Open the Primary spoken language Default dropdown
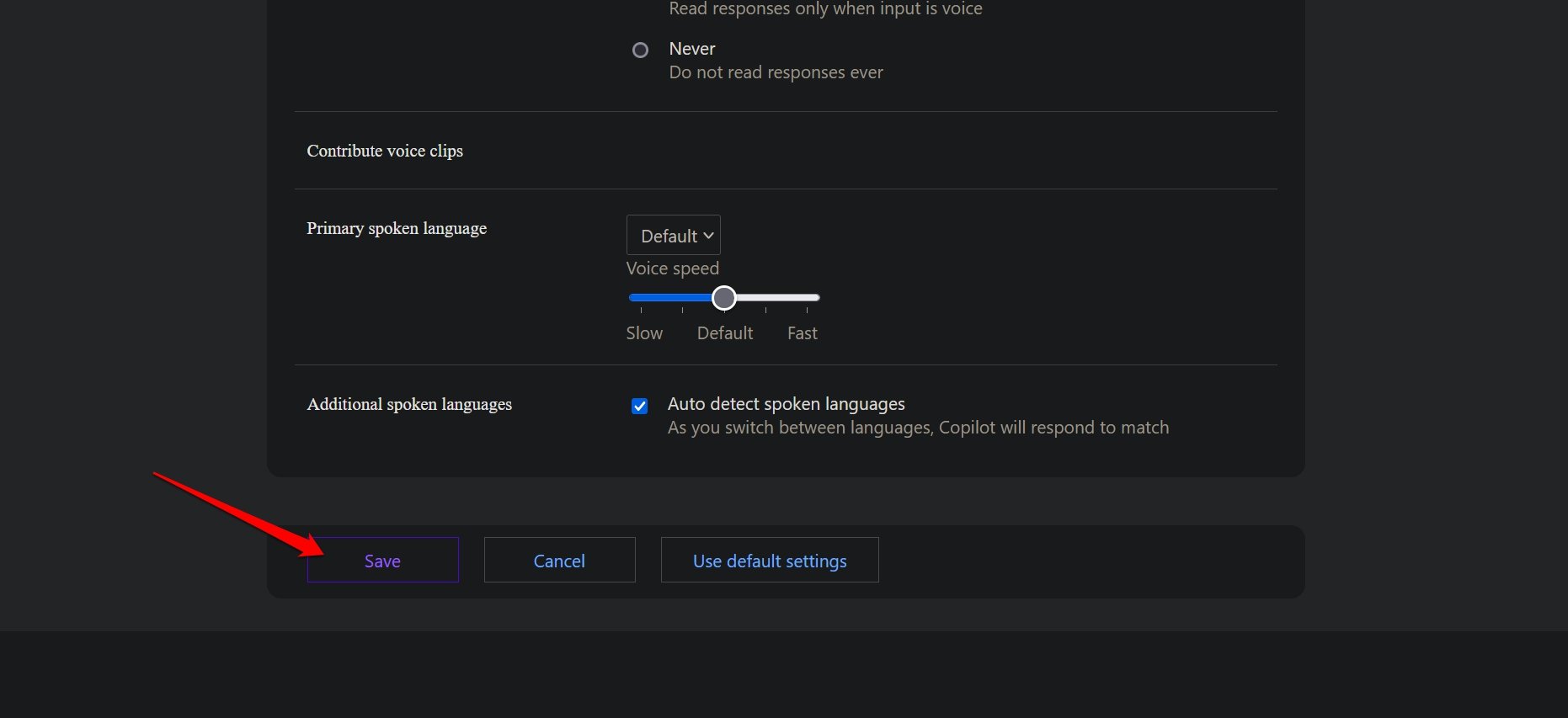Viewport: 1568px width, 718px height. tap(674, 235)
